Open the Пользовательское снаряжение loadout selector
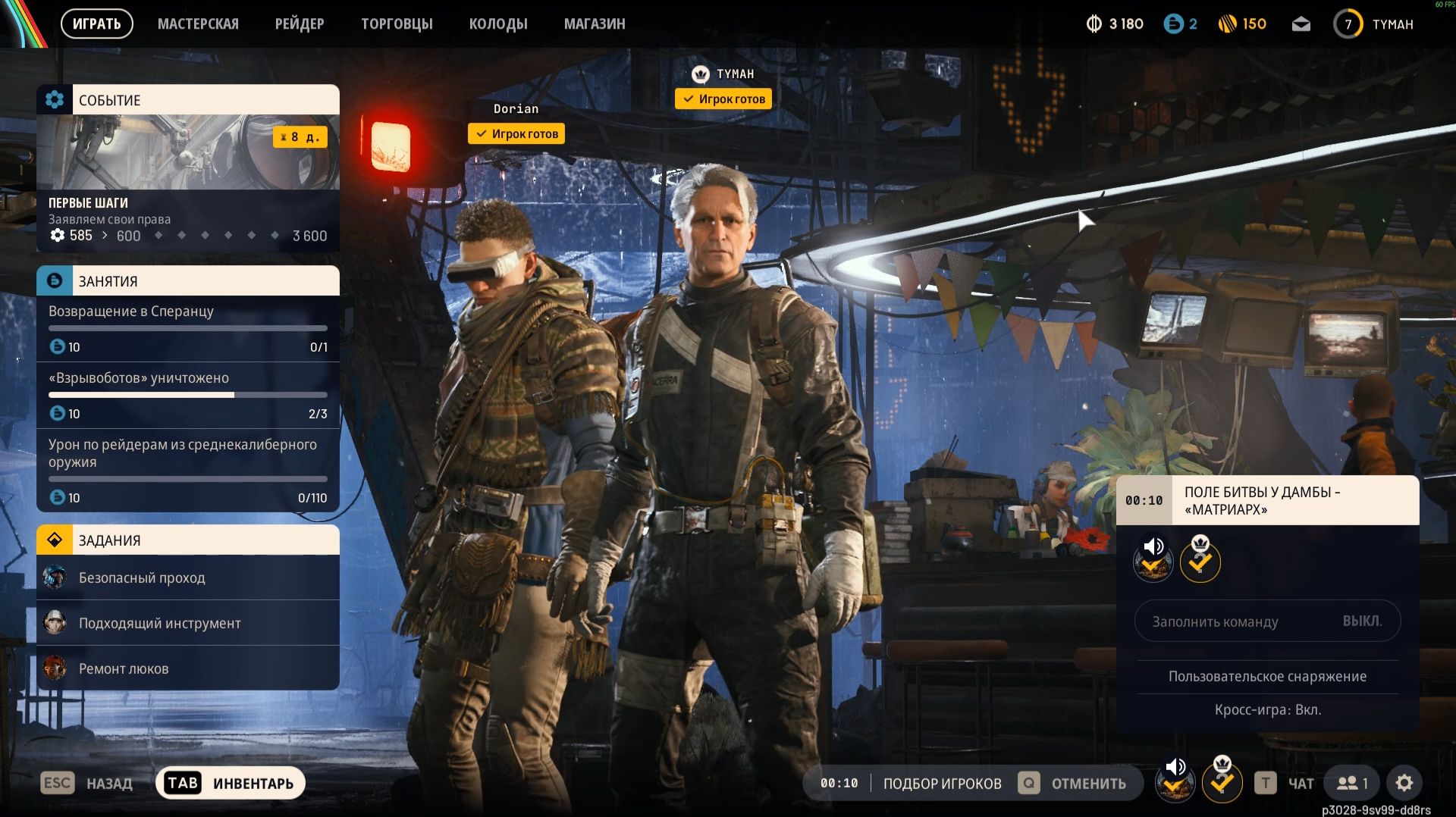The width and height of the screenshot is (1456, 817). click(x=1267, y=677)
